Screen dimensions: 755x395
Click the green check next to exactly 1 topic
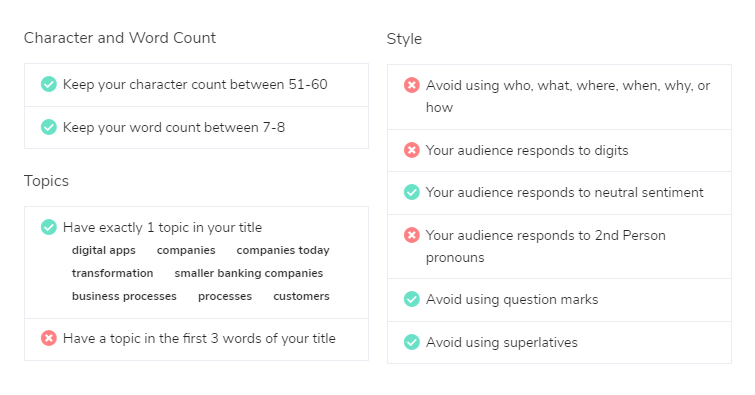49,227
